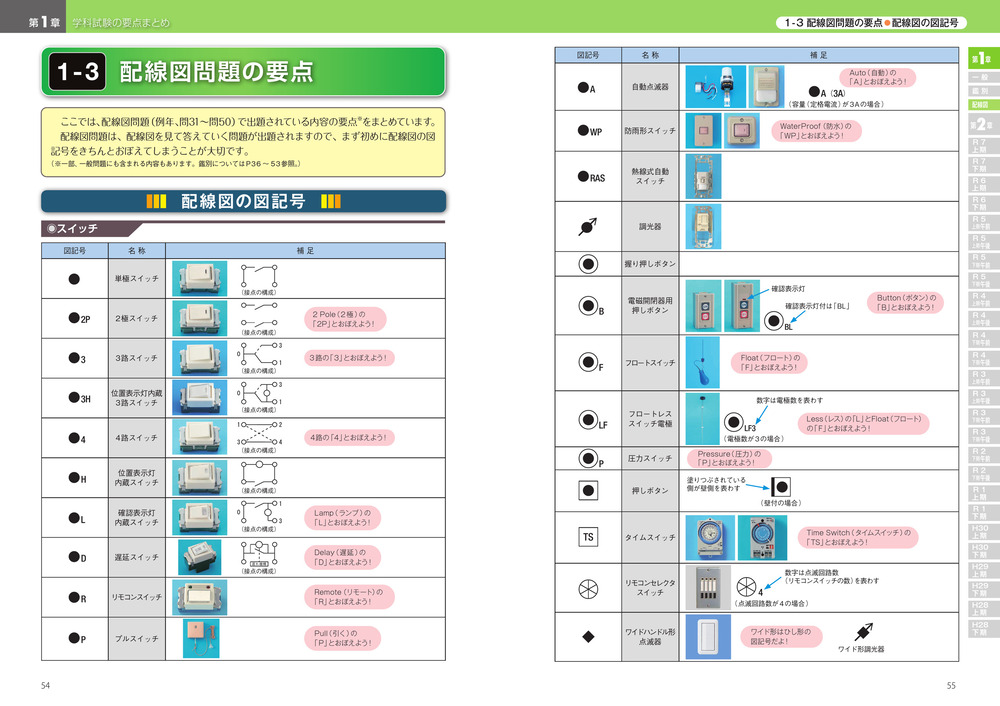1000x706 pixels.
Task: Click the LF floatless switch symbol
Action: [589, 420]
